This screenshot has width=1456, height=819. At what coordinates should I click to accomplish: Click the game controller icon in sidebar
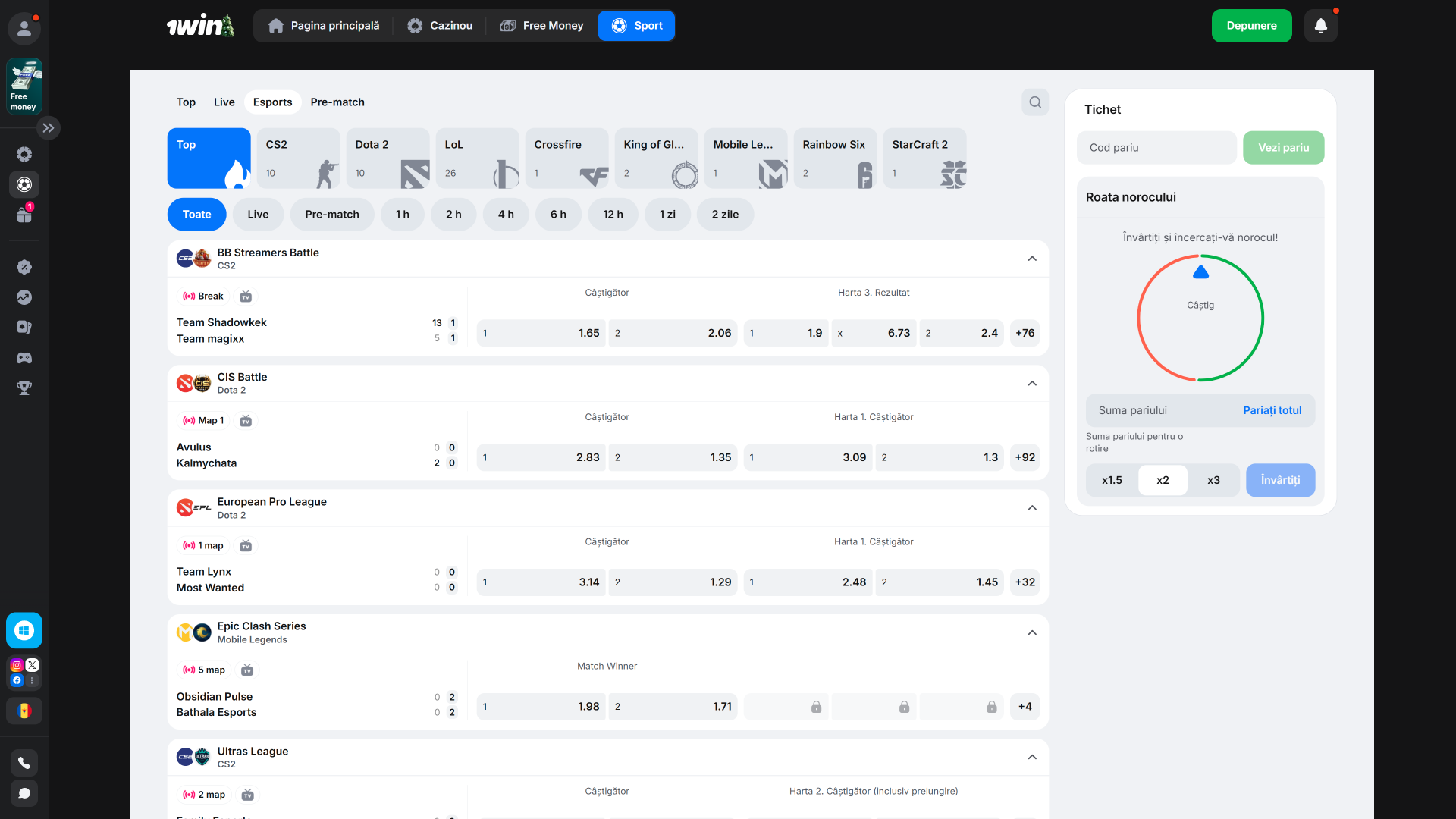click(x=24, y=358)
